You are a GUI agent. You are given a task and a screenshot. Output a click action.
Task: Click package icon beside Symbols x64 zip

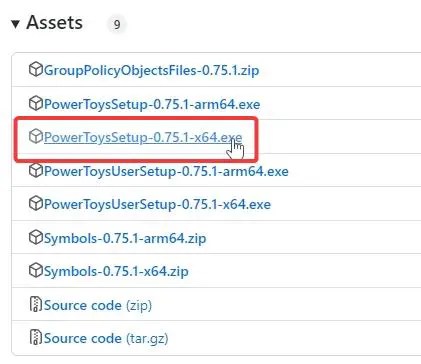pyautogui.click(x=35, y=270)
